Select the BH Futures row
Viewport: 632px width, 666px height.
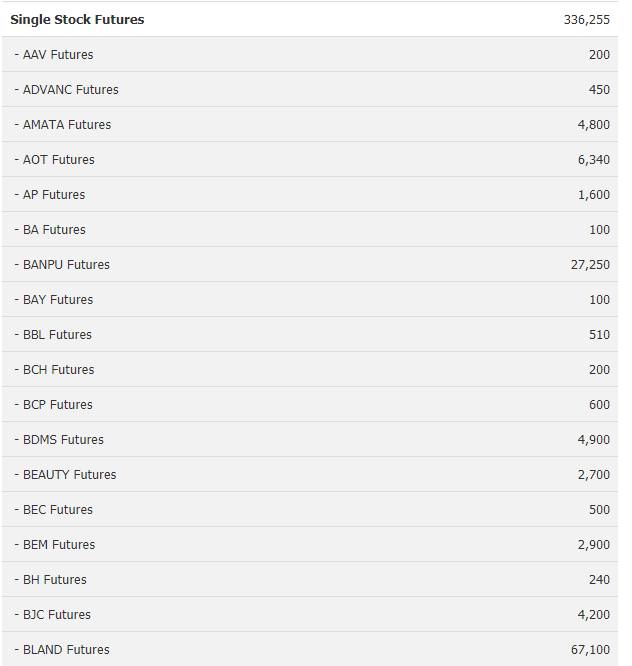(55, 580)
